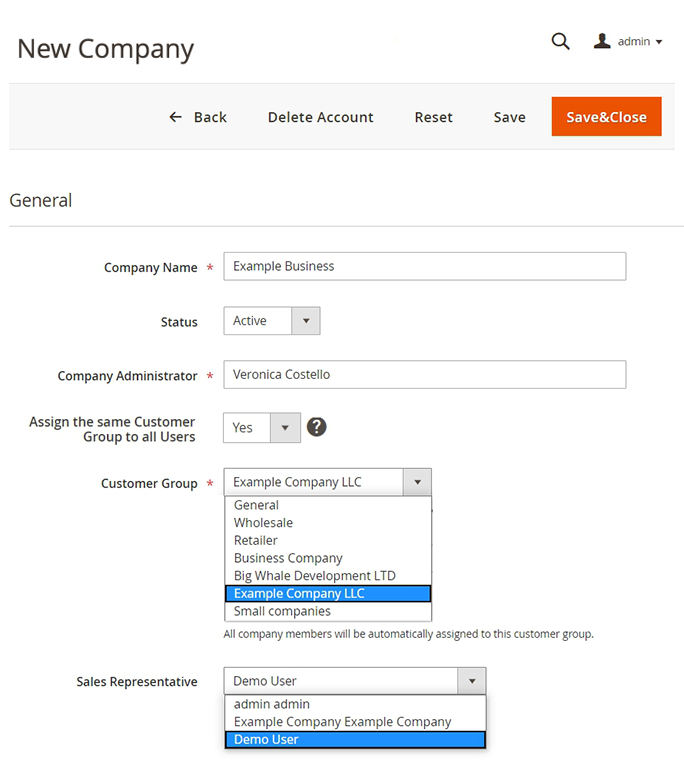
Task: Click the Delete Account button
Action: (x=320, y=117)
